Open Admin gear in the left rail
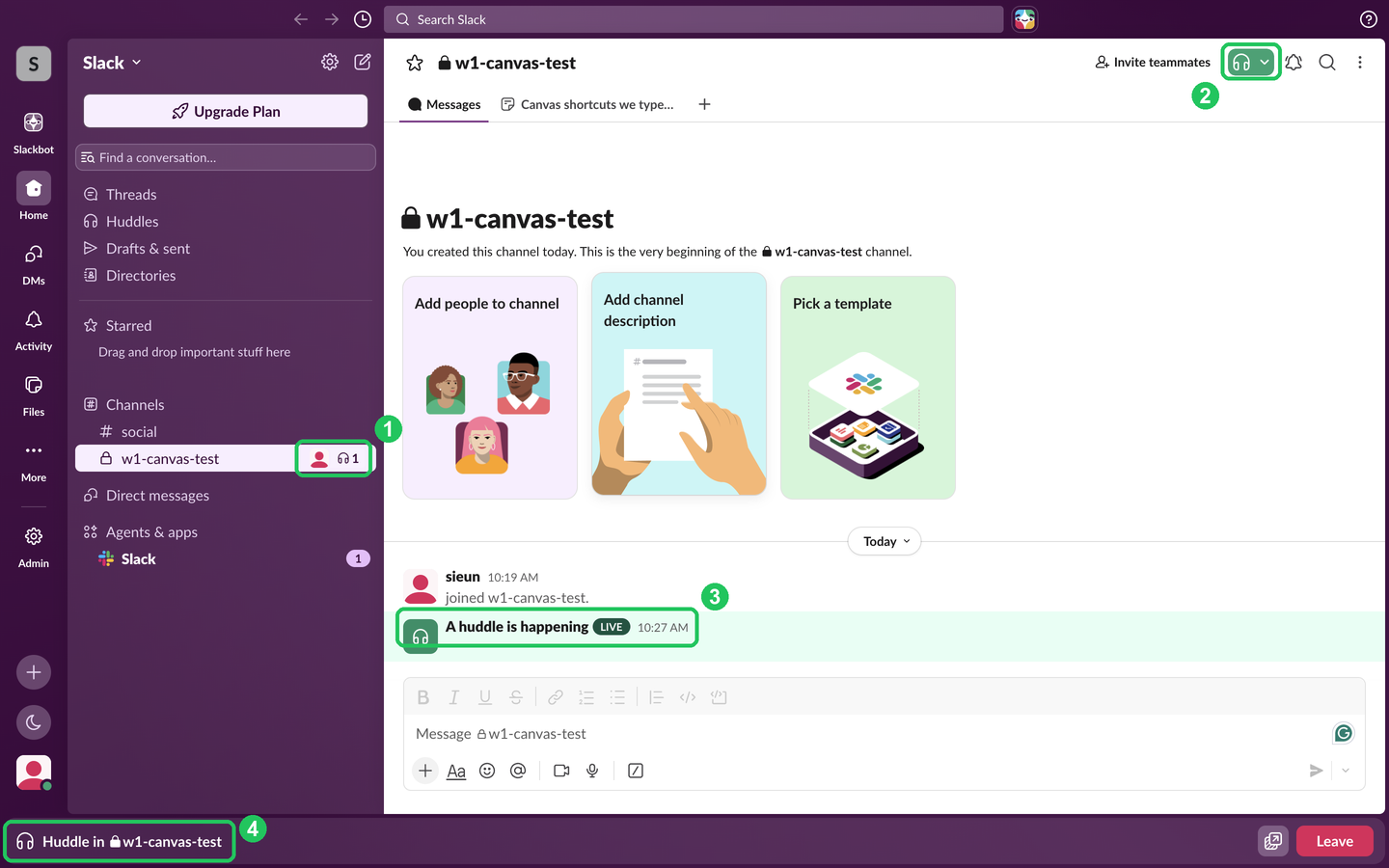 (x=34, y=546)
